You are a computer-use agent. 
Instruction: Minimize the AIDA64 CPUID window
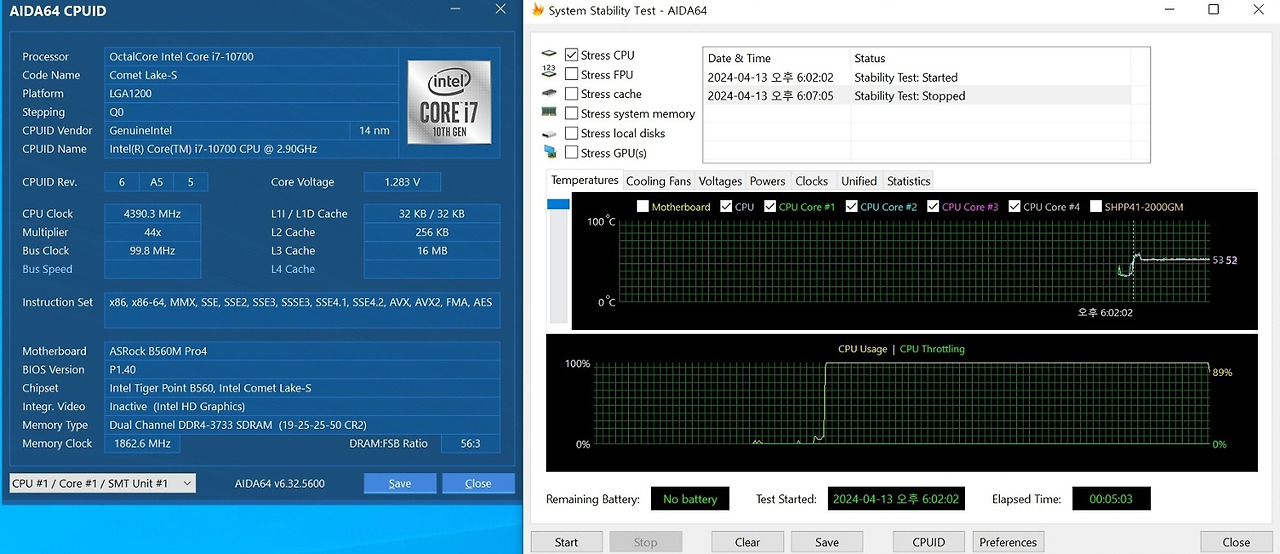[x=455, y=10]
